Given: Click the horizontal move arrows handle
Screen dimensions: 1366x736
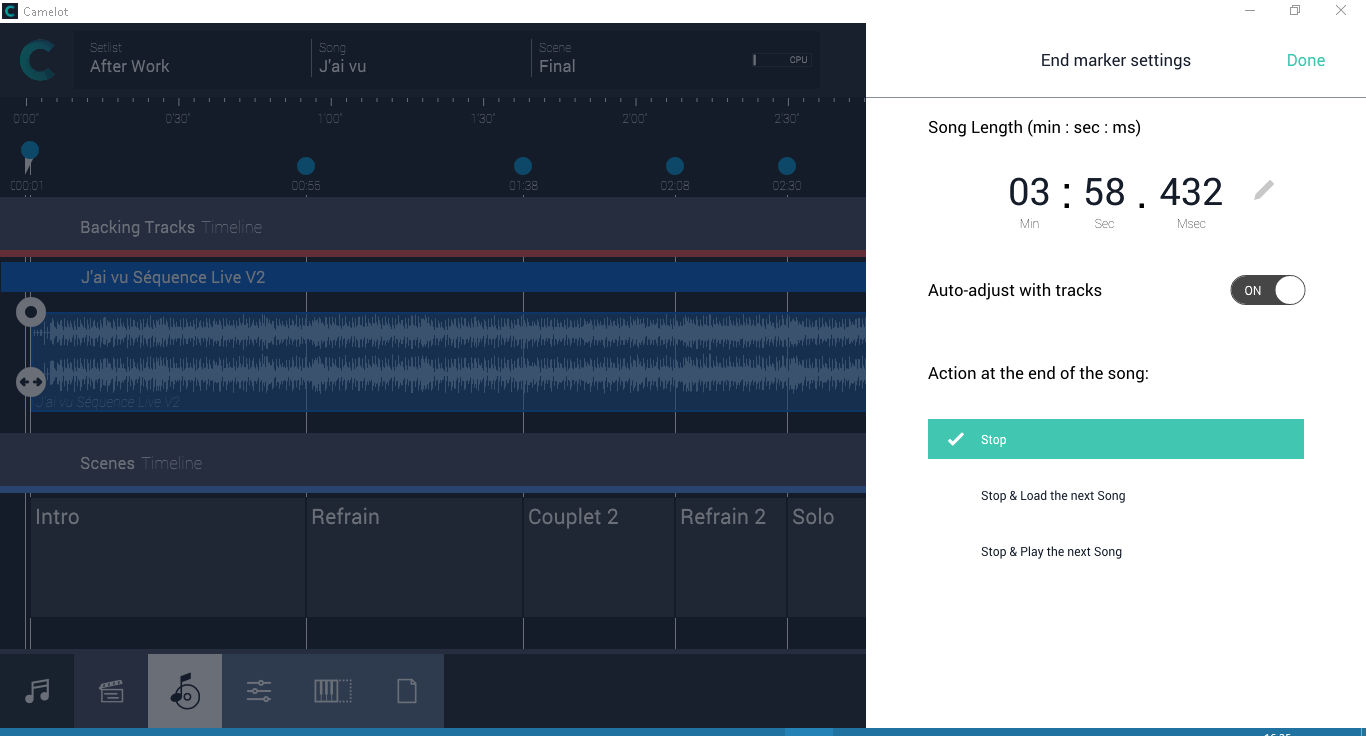Looking at the screenshot, I should [31, 381].
